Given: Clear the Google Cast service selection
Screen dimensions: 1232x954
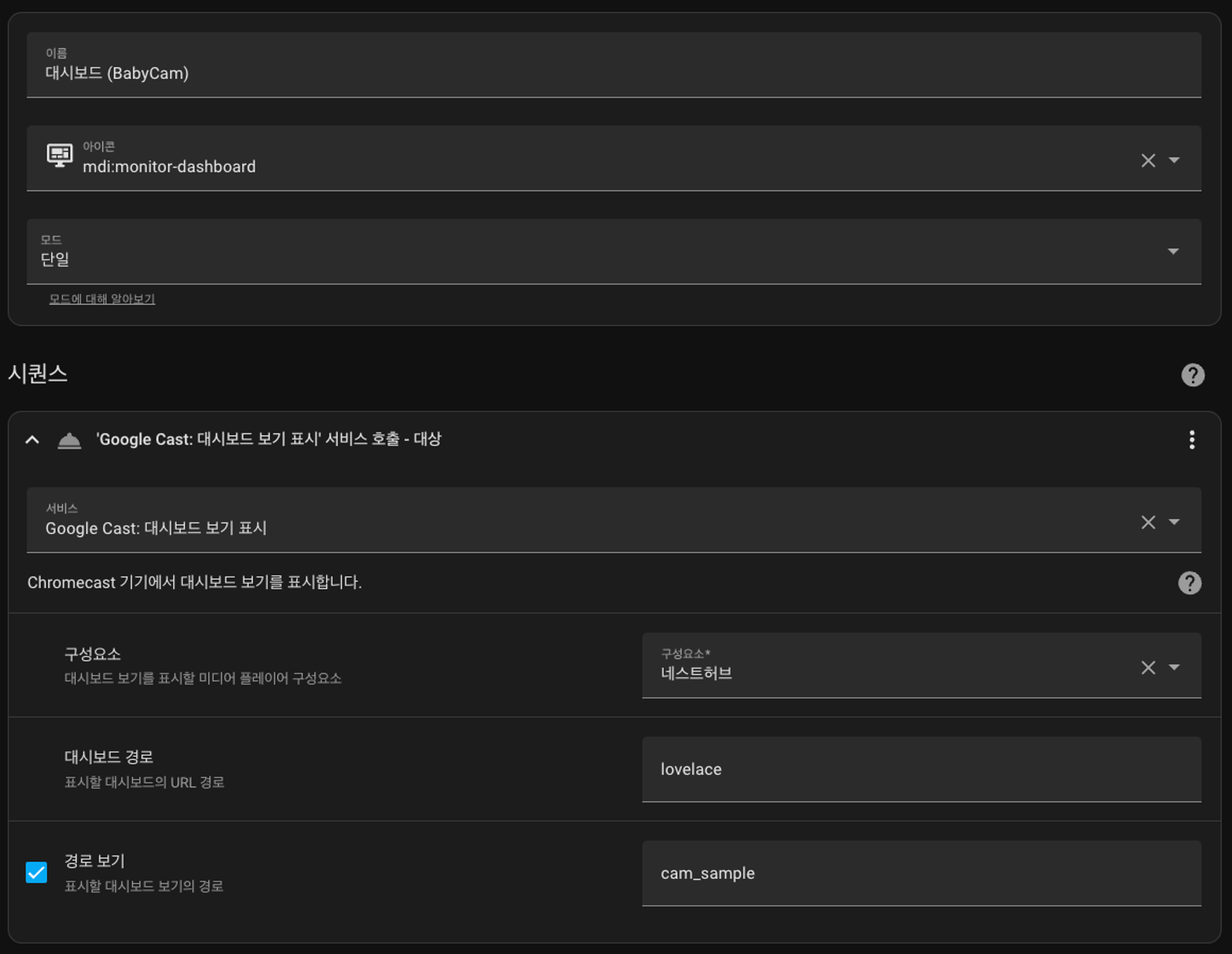Looking at the screenshot, I should click(1148, 522).
